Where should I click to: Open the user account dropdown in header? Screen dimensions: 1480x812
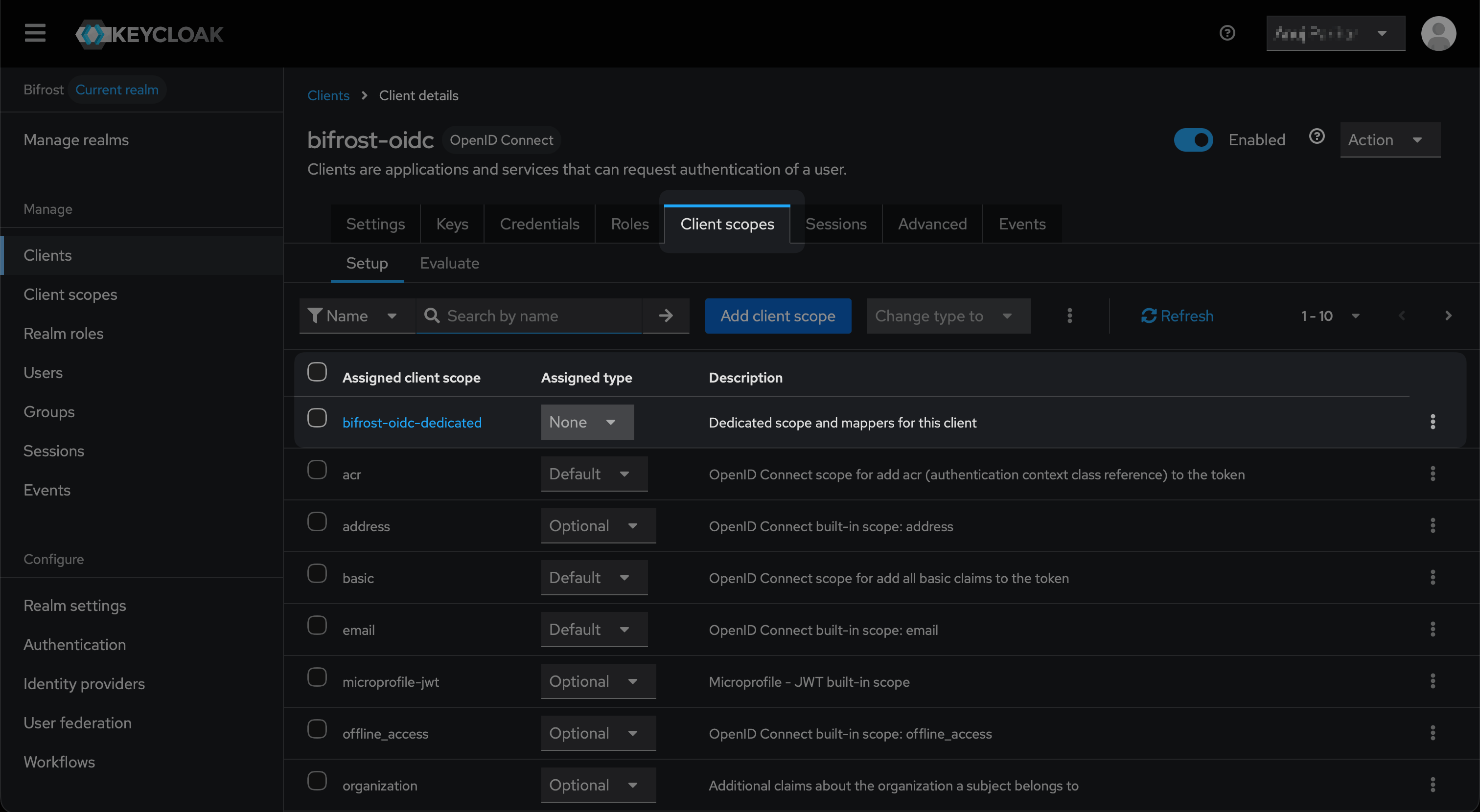(x=1335, y=33)
